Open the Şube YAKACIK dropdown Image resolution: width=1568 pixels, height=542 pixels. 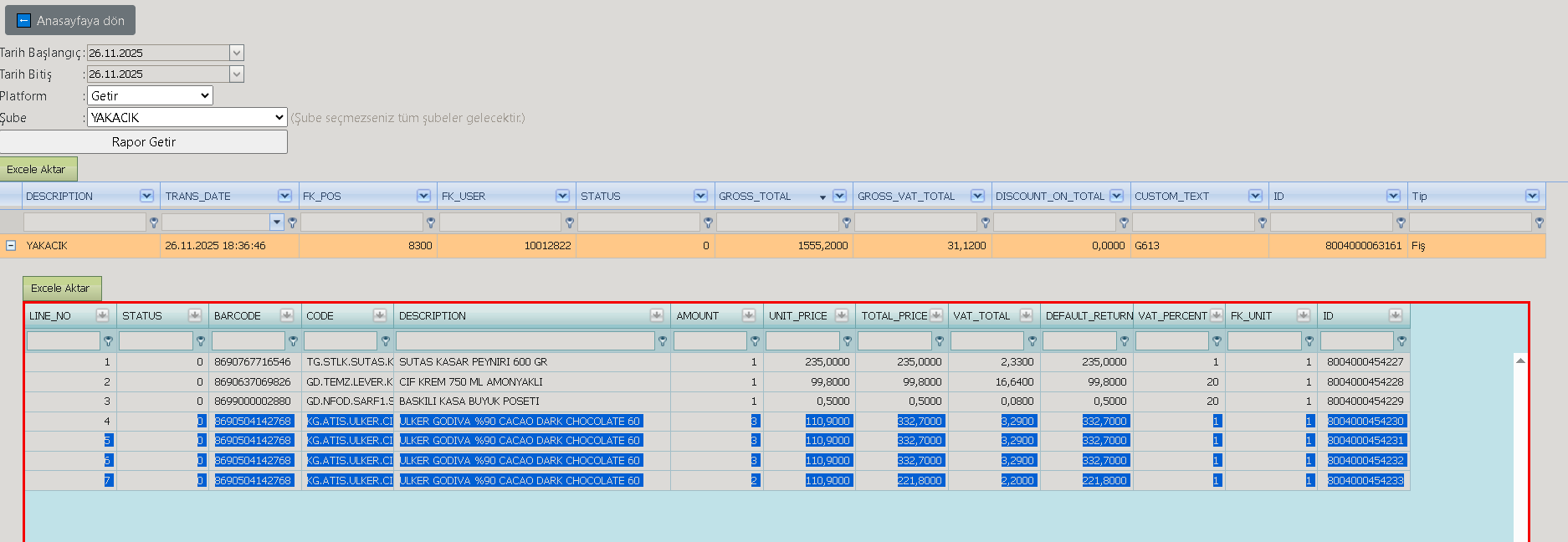point(187,117)
